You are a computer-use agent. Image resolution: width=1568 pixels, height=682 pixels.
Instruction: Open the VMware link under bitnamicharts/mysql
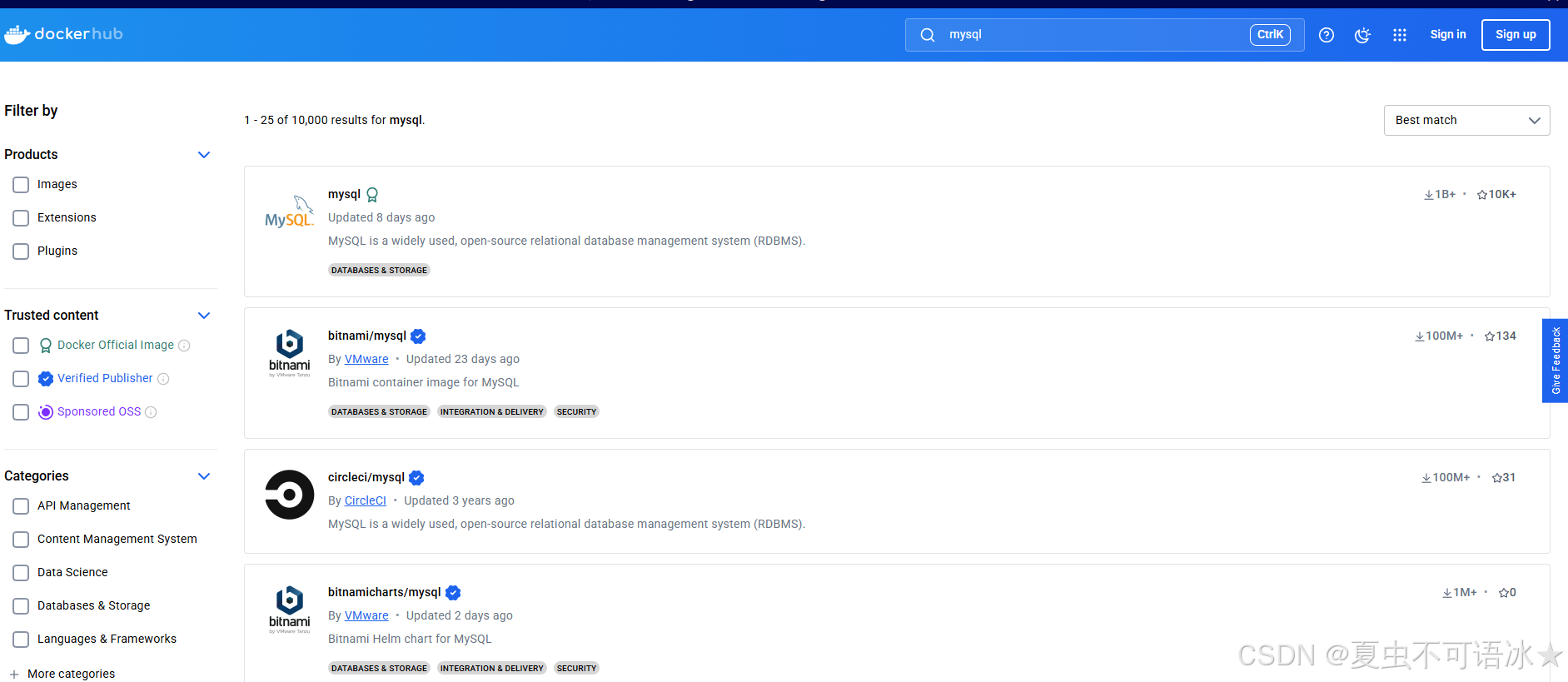[366, 616]
